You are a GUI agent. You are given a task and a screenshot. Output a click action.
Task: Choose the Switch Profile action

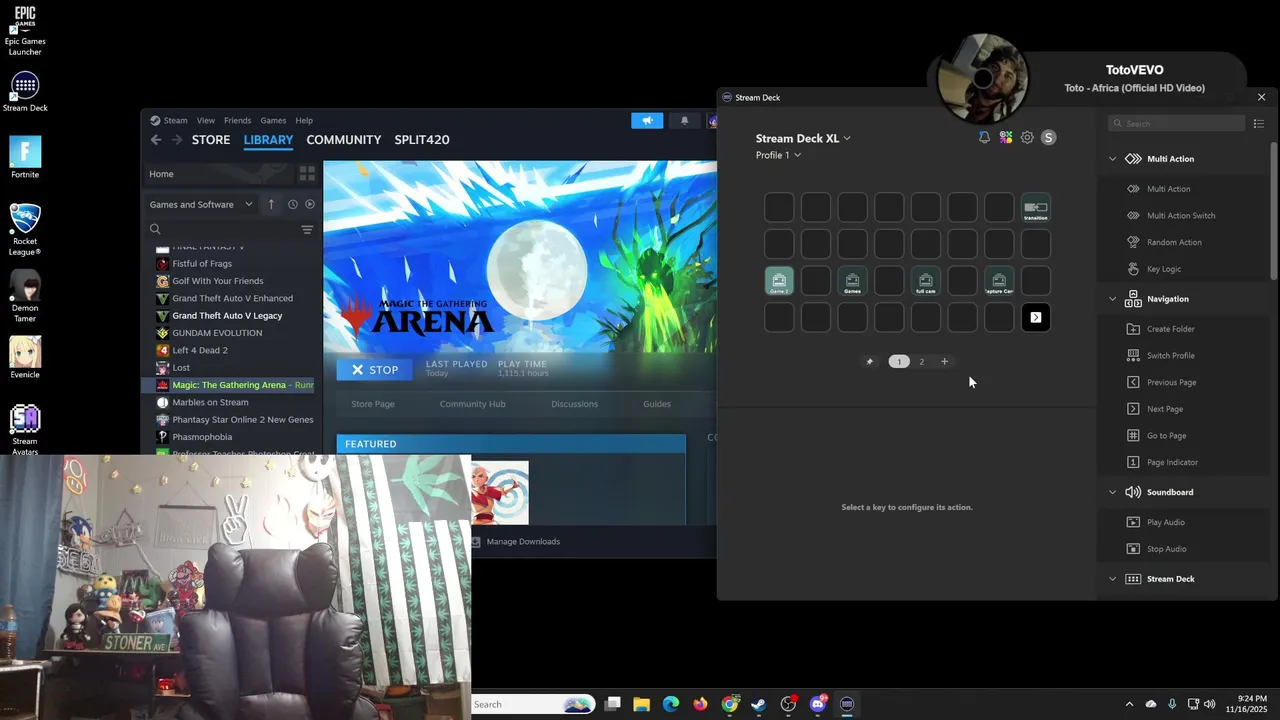(x=1170, y=356)
